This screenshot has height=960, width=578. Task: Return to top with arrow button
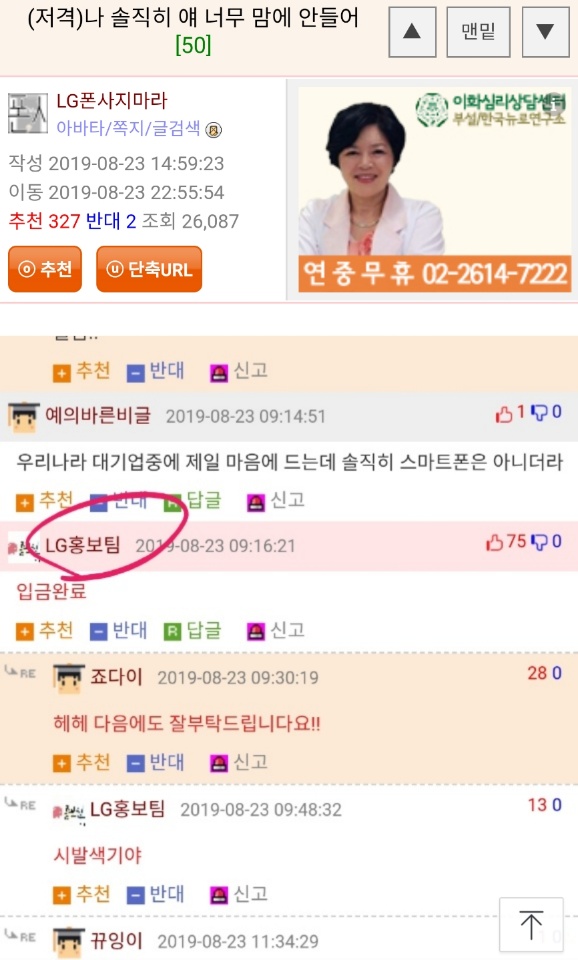pyautogui.click(x=531, y=924)
